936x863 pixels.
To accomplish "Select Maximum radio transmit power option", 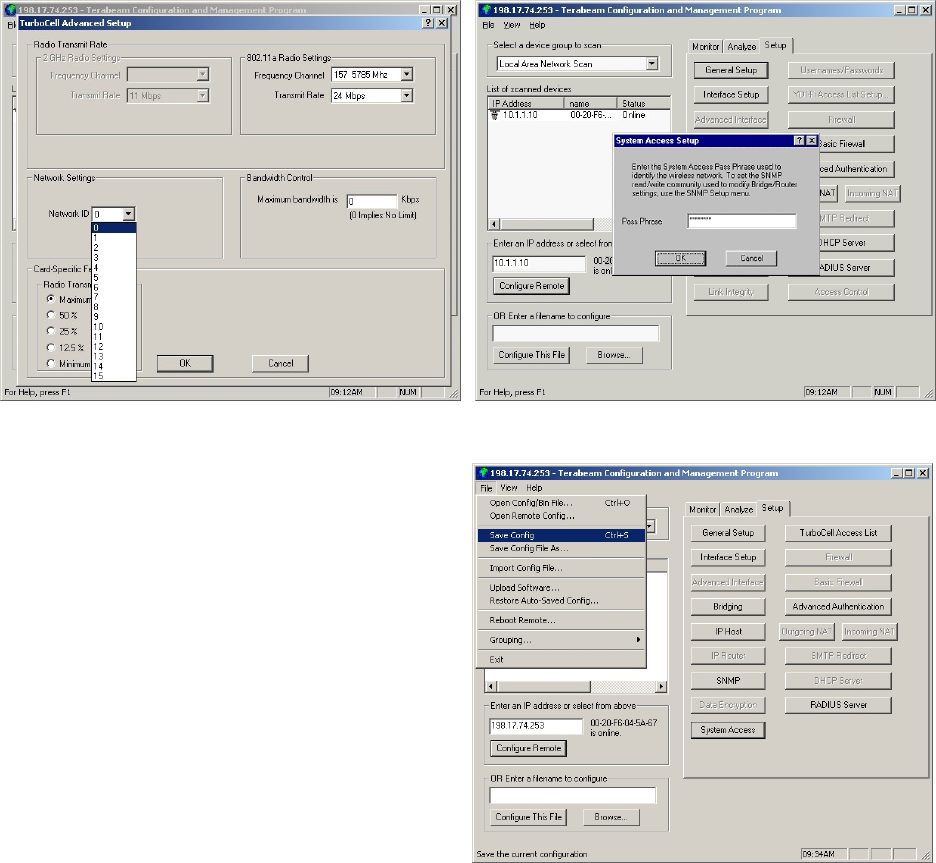I will [51, 299].
